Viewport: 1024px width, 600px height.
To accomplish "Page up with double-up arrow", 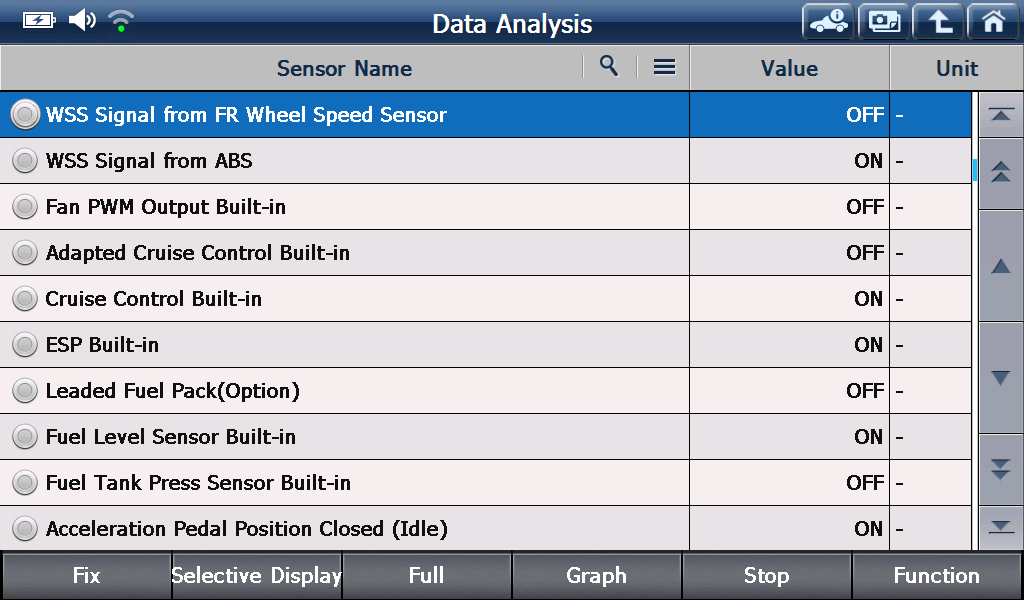I will click(x=1000, y=172).
